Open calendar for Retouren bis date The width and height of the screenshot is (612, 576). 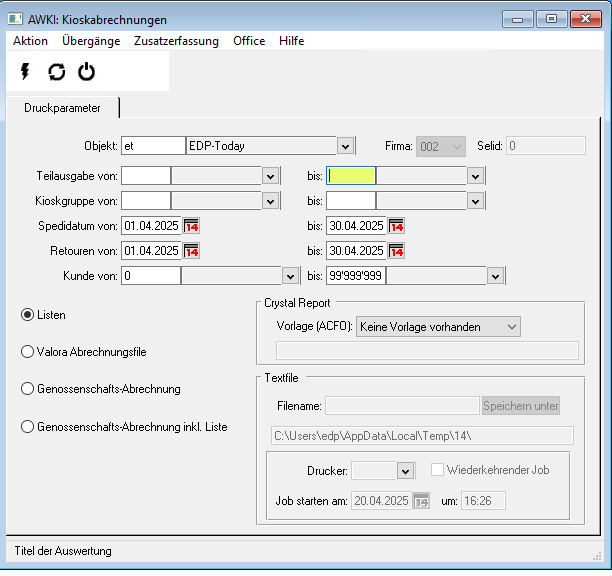[x=396, y=250]
